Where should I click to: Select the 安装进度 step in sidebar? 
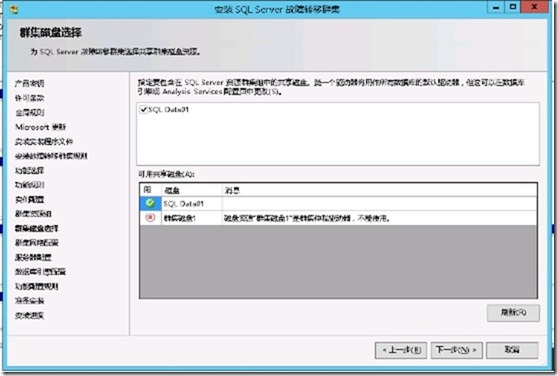tap(30, 315)
